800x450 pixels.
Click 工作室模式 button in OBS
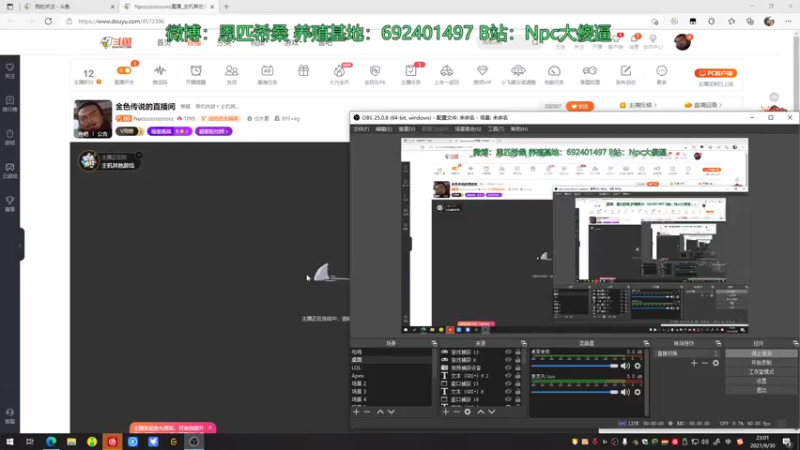761,371
